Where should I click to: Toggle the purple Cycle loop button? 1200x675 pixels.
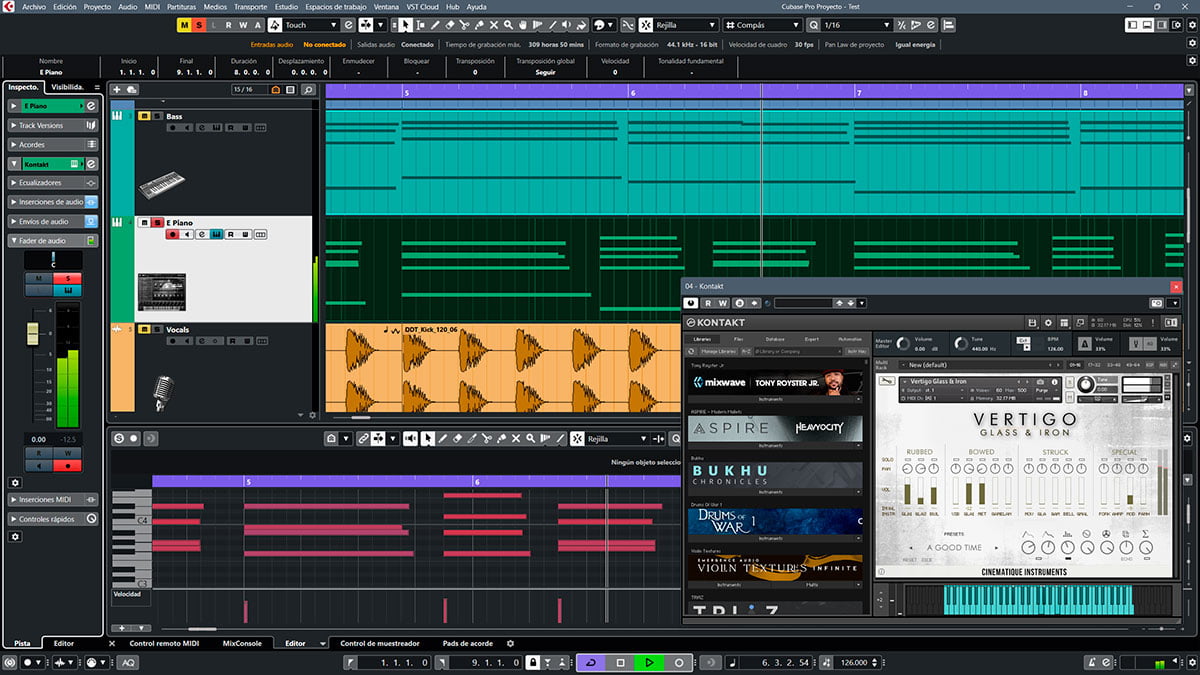[591, 662]
